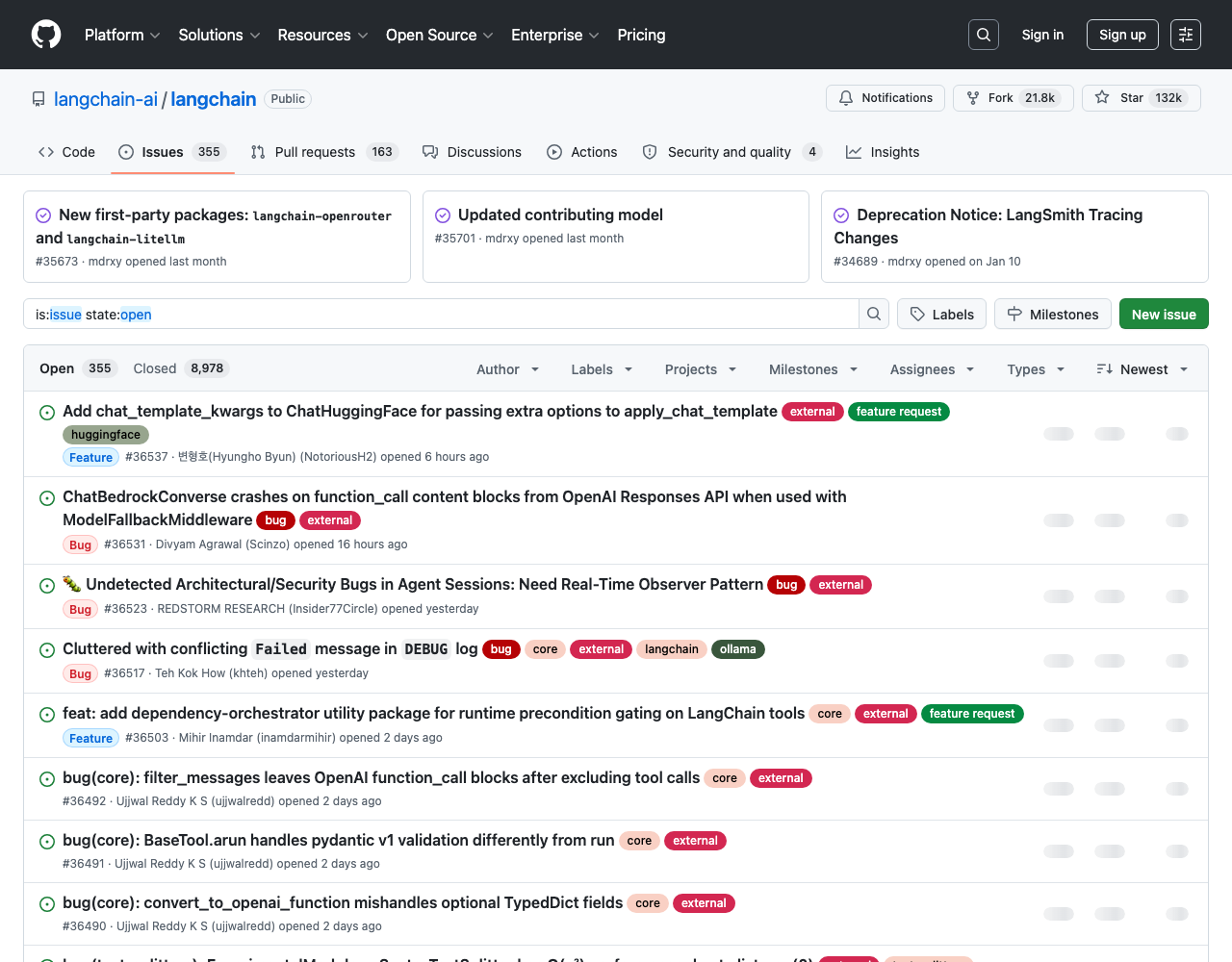1232x962 pixels.
Task: Click the Pull requests branch icon
Action: coord(258,152)
